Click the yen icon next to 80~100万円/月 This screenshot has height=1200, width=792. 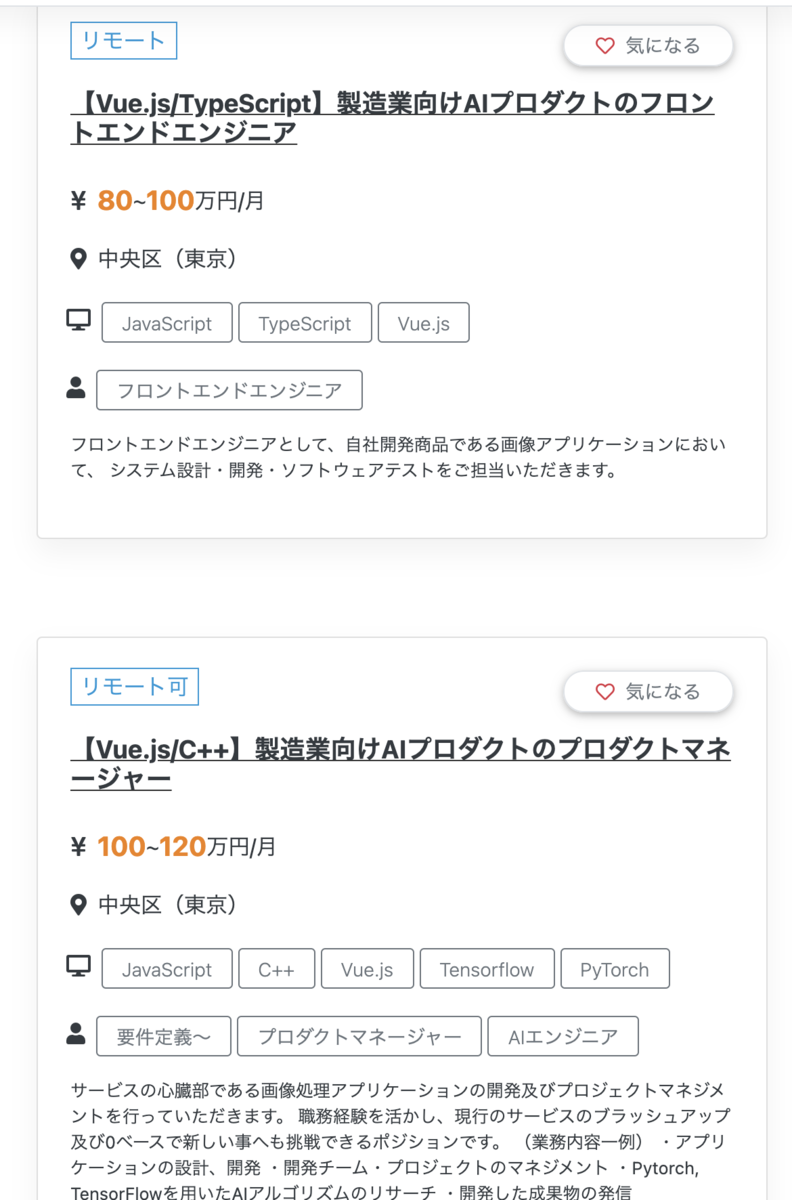pos(79,201)
